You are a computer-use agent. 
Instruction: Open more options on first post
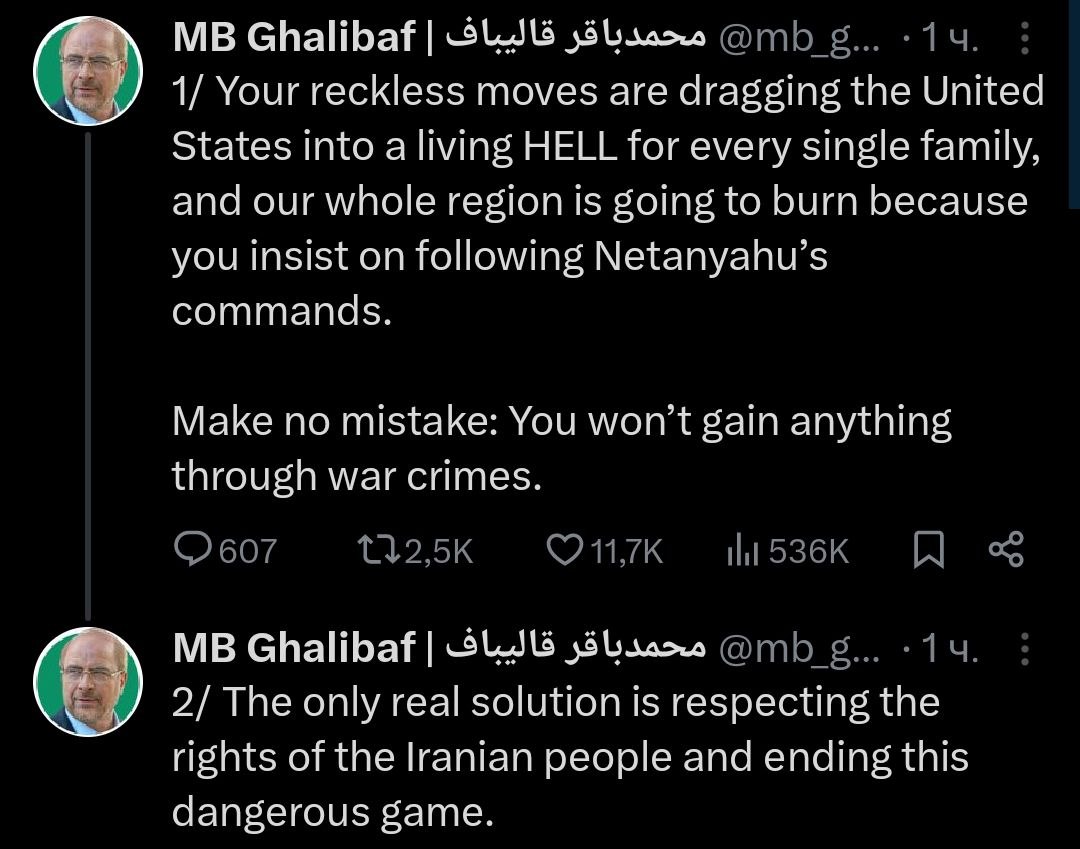[1025, 38]
